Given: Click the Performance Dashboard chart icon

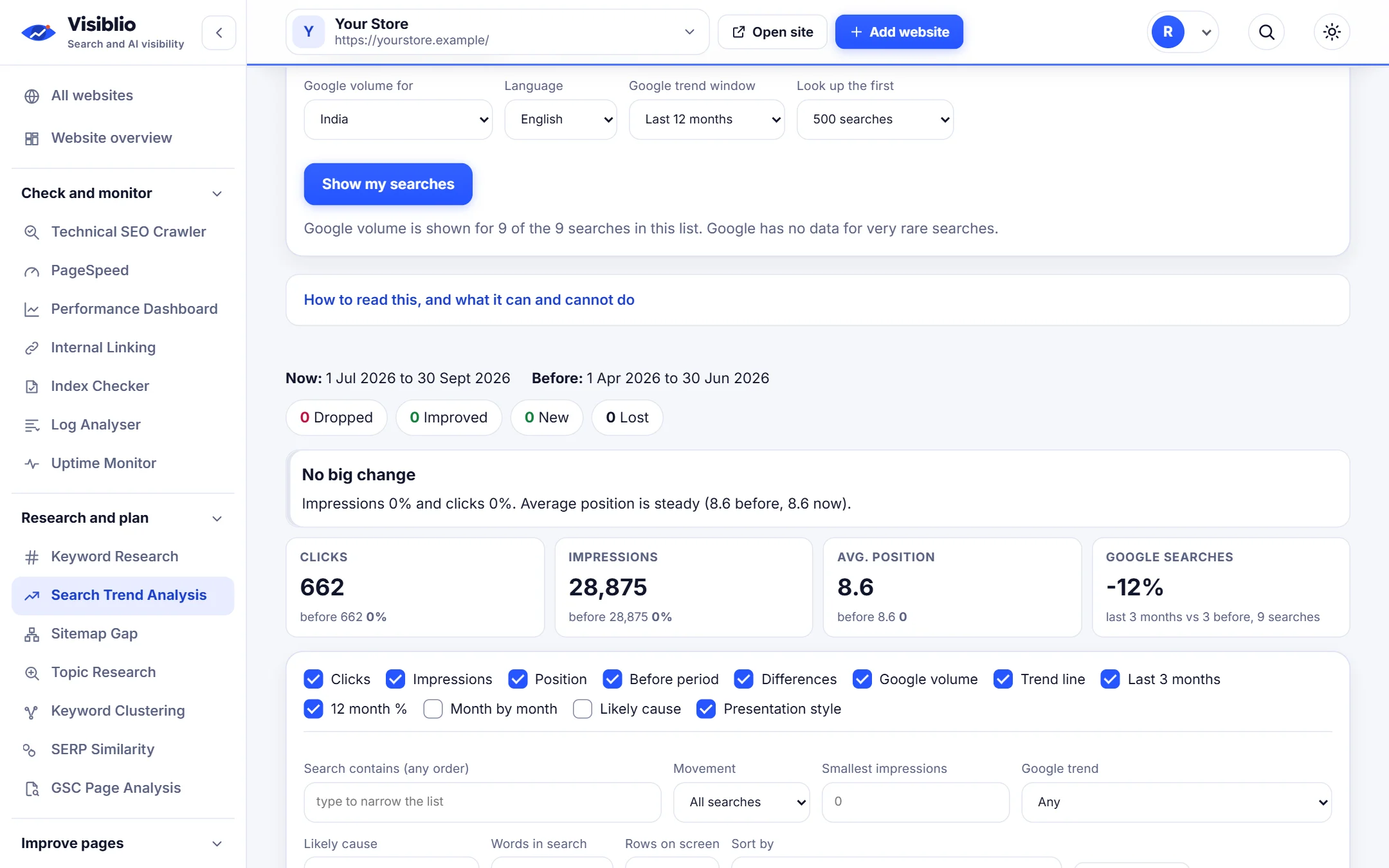Looking at the screenshot, I should (32, 310).
